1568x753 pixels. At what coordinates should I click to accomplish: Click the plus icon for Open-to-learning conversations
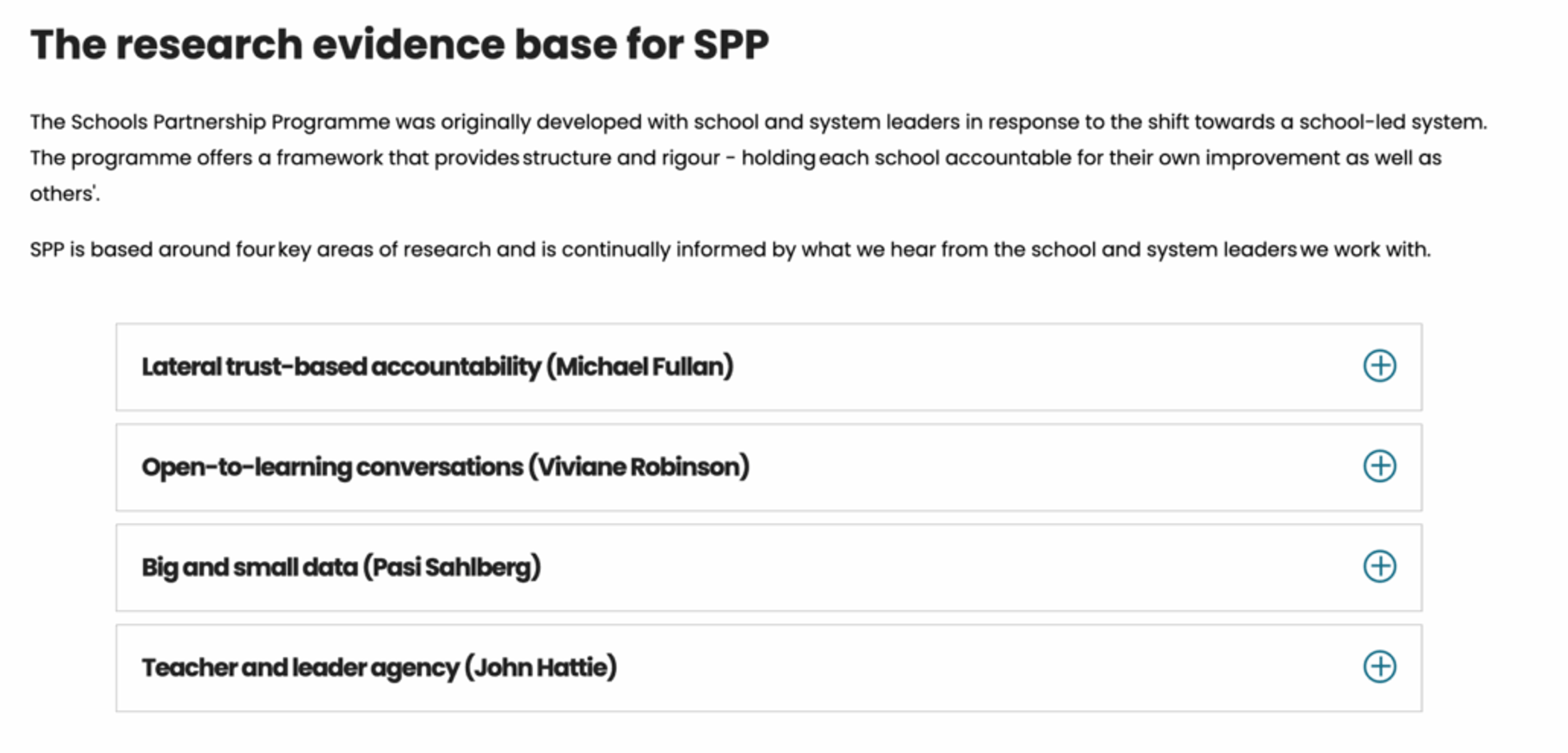point(1379,466)
